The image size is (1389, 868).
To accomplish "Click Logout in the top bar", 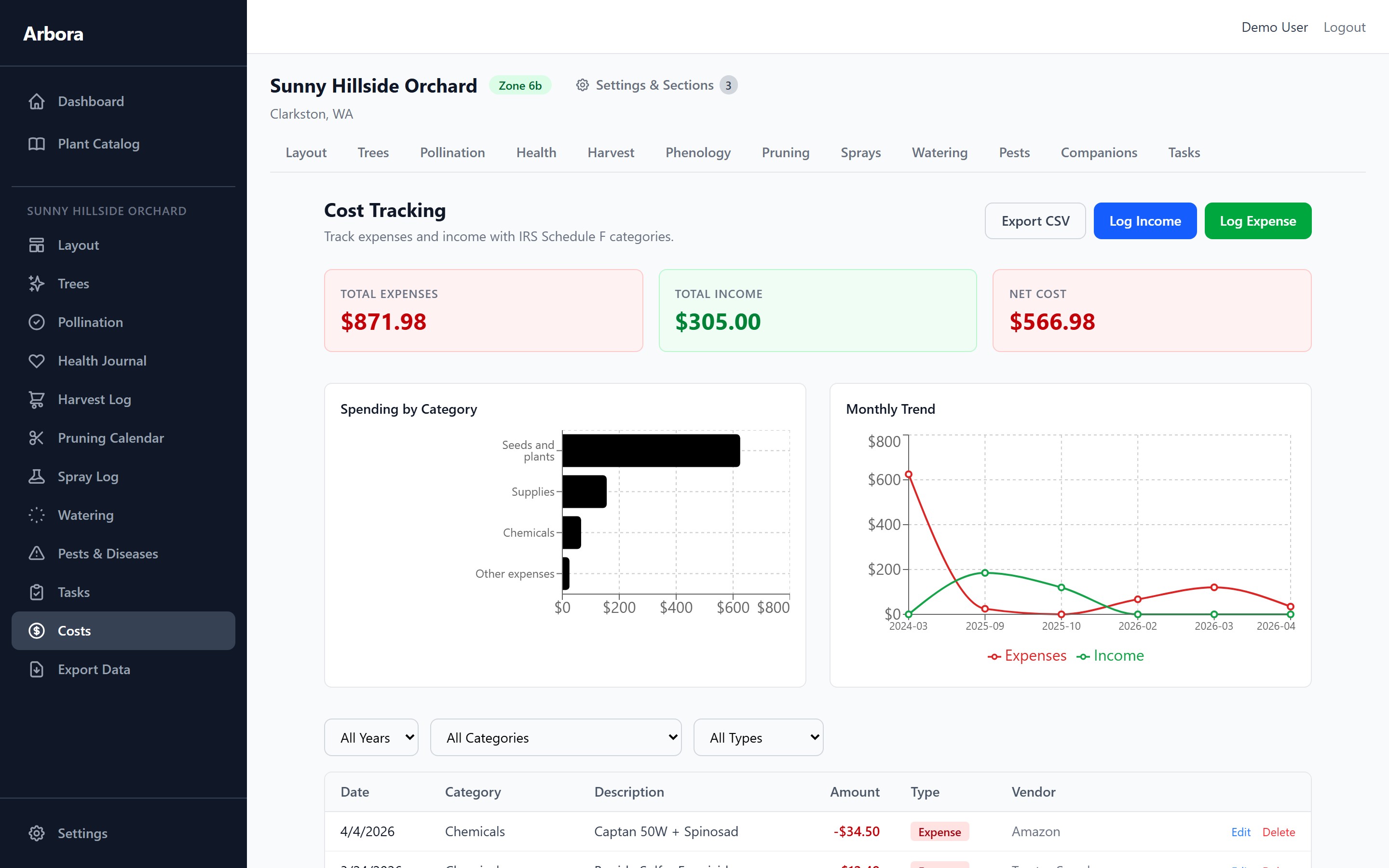I will pyautogui.click(x=1344, y=27).
